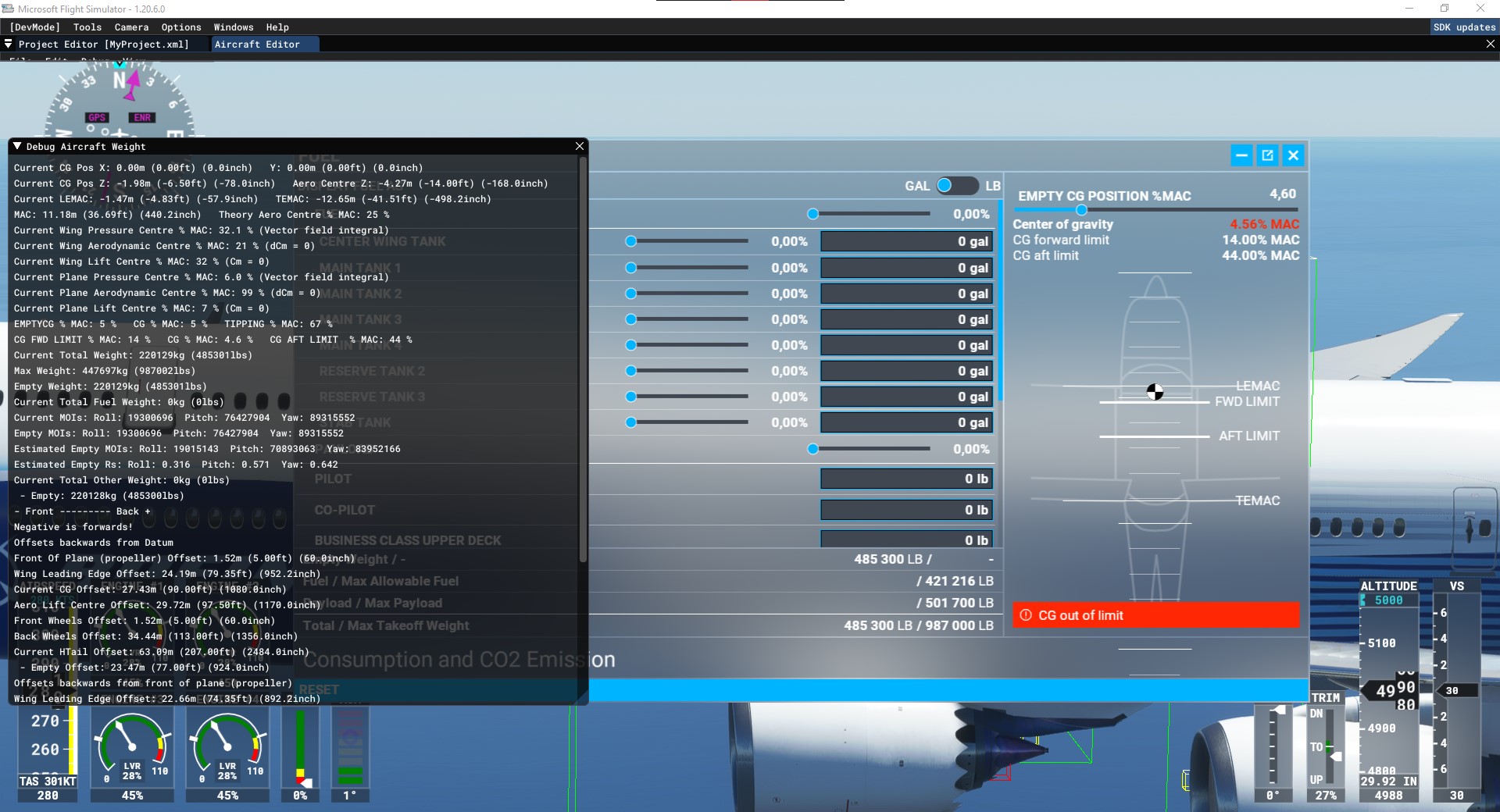Adjust the Main Tank 2 fuel slider
The width and height of the screenshot is (1500, 812).
click(x=687, y=294)
